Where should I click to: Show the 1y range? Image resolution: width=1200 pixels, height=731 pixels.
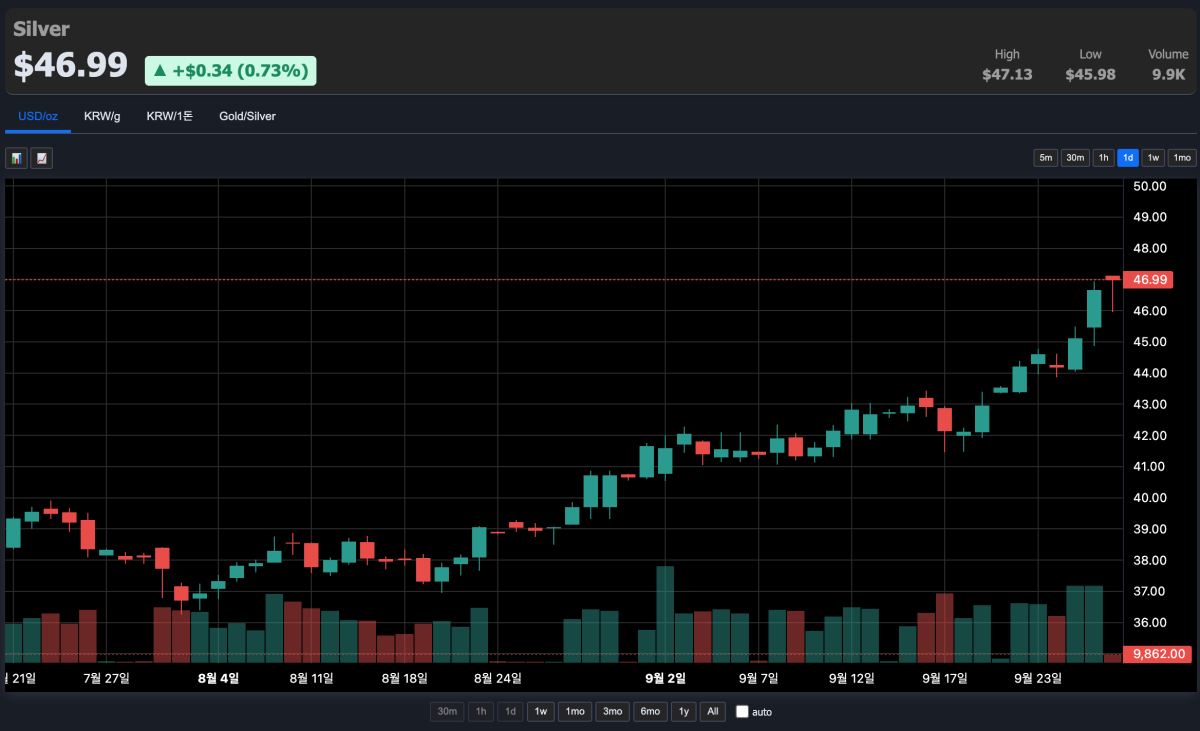tap(684, 712)
